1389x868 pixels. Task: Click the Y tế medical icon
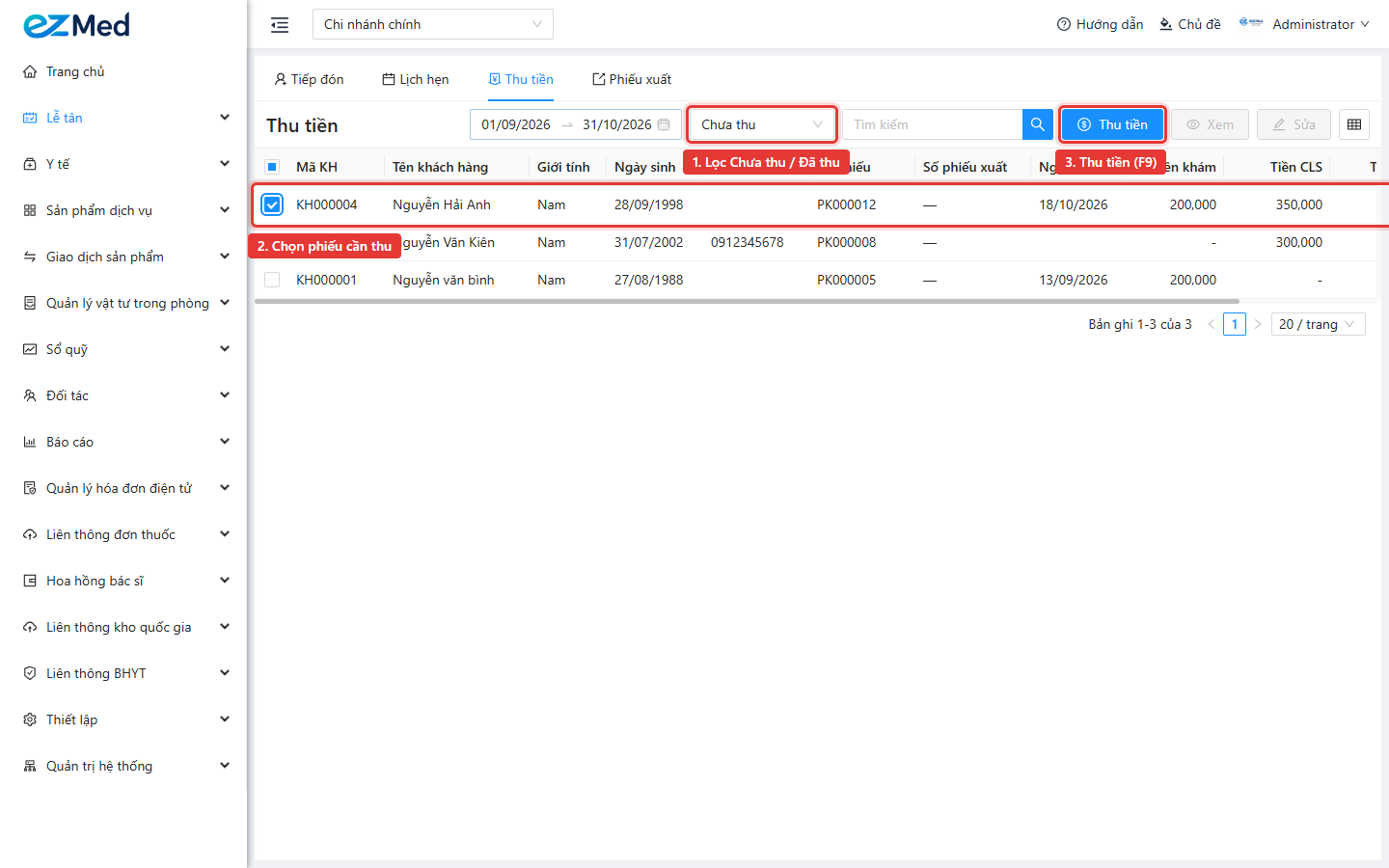(30, 164)
